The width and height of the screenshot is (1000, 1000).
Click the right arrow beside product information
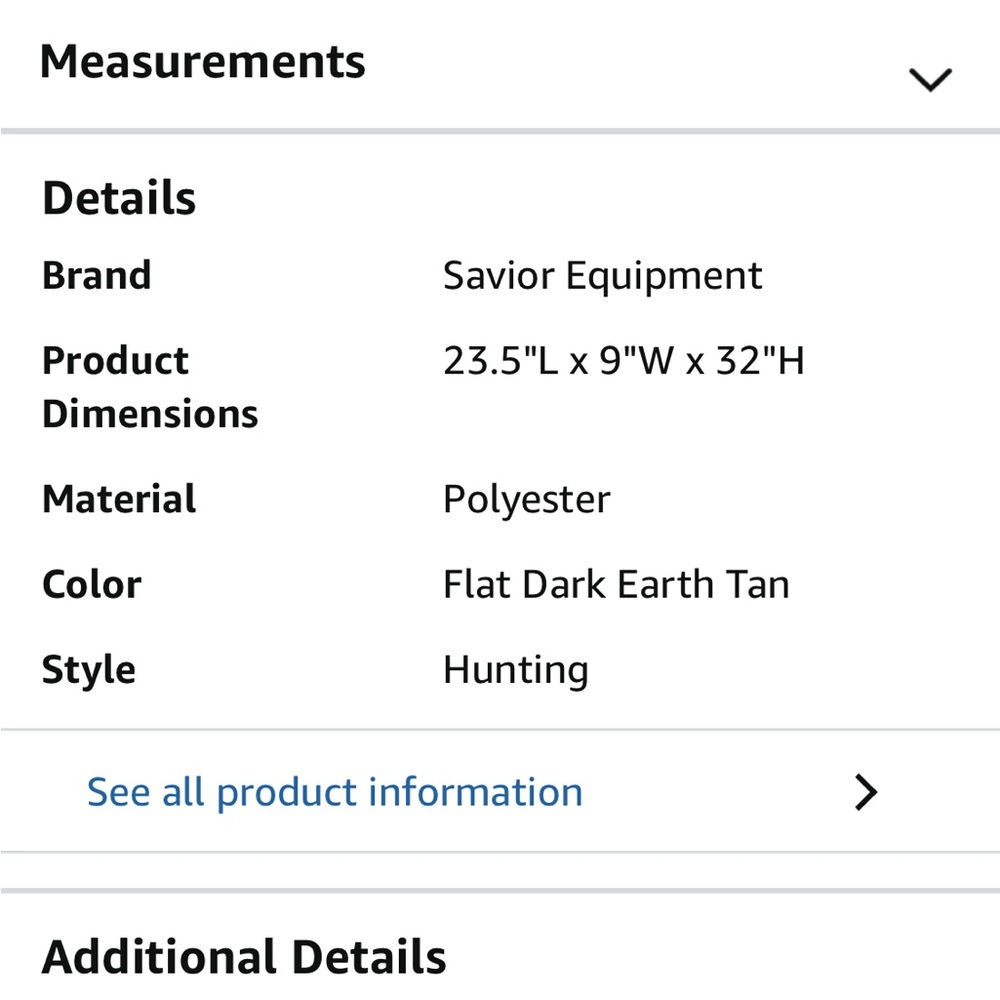tap(865, 792)
